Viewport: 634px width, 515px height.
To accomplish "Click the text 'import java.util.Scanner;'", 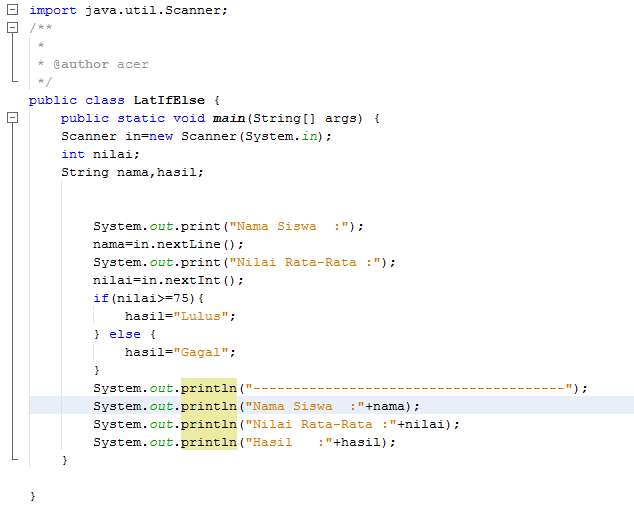I will (129, 10).
